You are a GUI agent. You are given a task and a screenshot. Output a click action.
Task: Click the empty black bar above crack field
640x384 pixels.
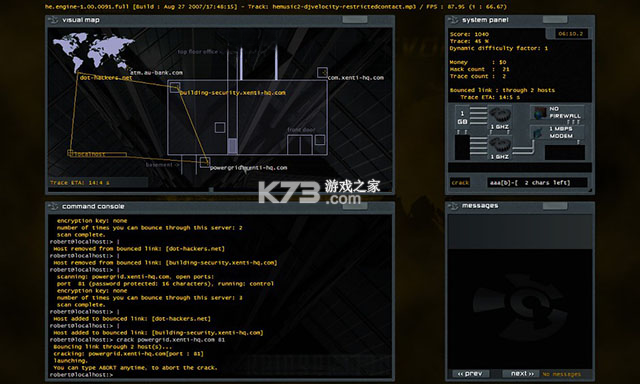pyautogui.click(x=520, y=167)
